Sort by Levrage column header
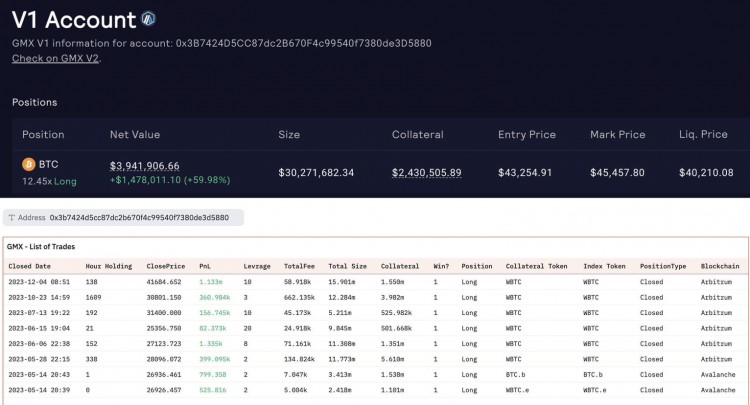 (x=257, y=266)
